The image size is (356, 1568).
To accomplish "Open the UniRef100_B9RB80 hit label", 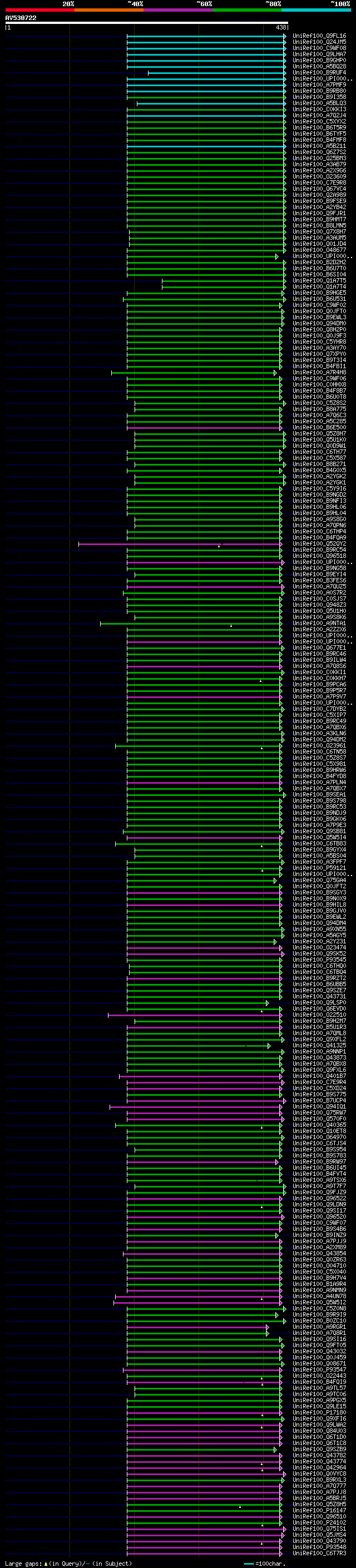I will pyautogui.click(x=319, y=91).
